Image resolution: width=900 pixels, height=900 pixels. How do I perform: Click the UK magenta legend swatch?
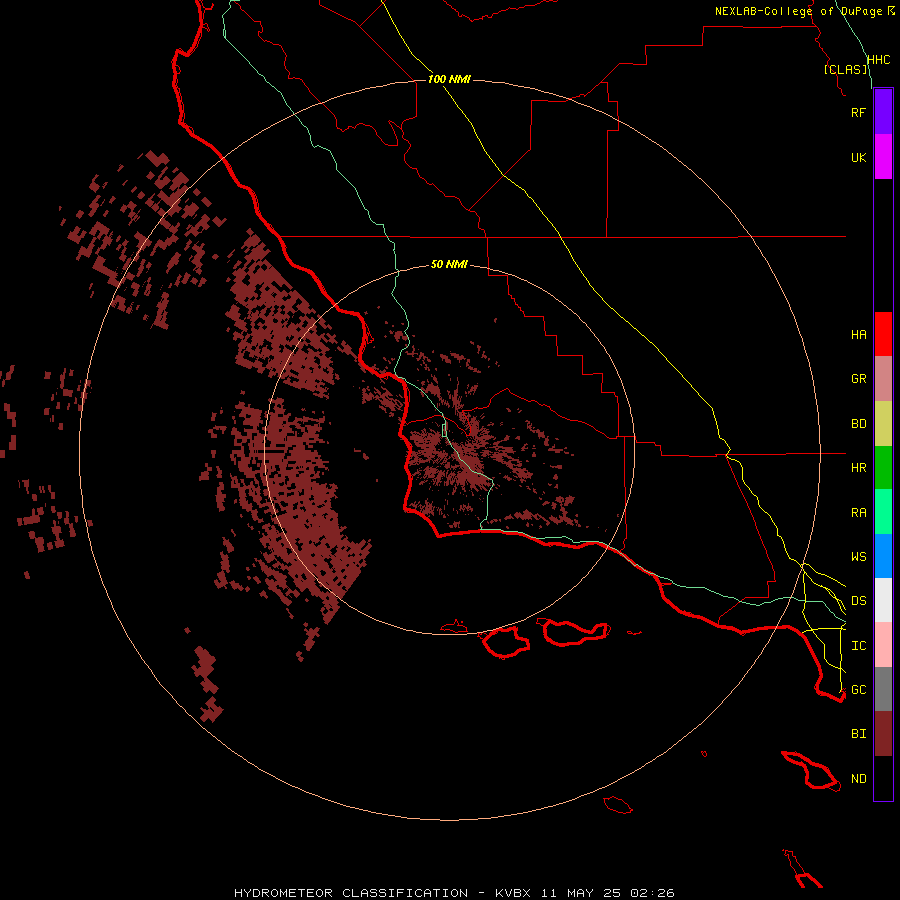[x=883, y=157]
